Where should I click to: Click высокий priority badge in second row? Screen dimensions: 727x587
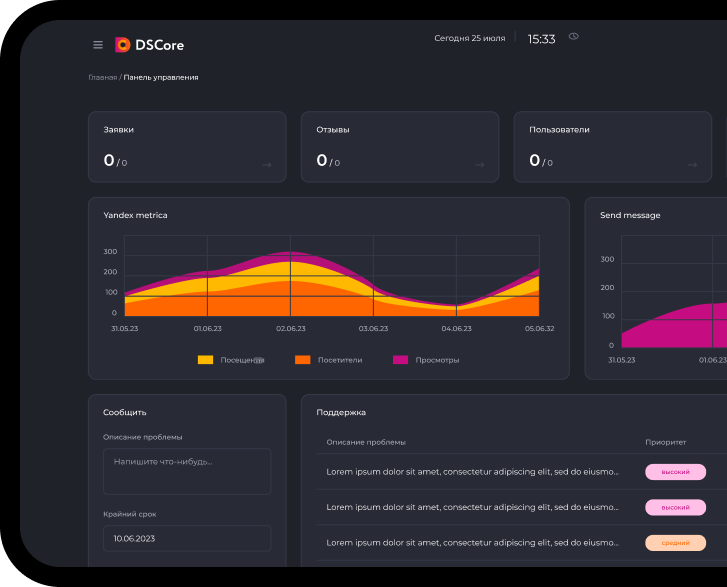675,508
